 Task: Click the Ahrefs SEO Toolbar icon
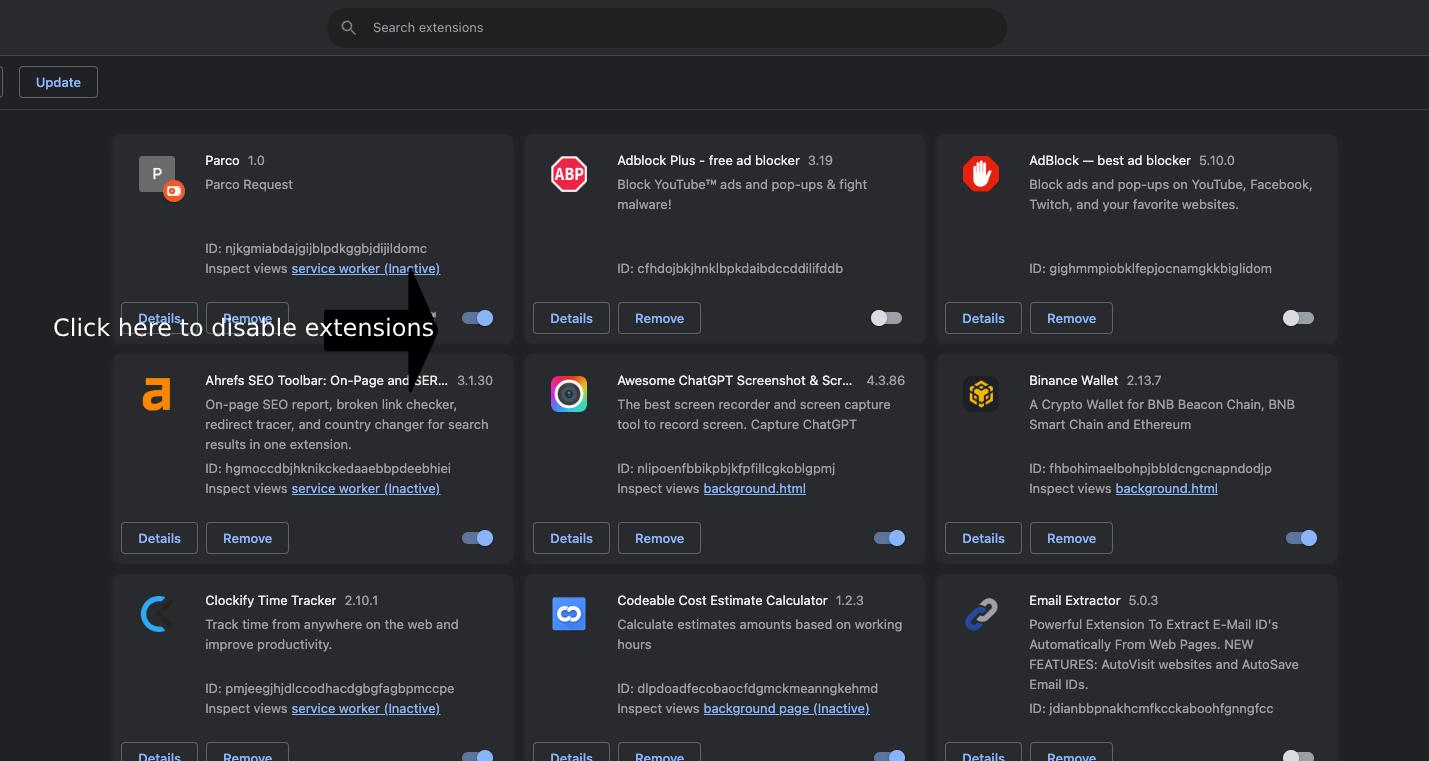click(x=157, y=394)
